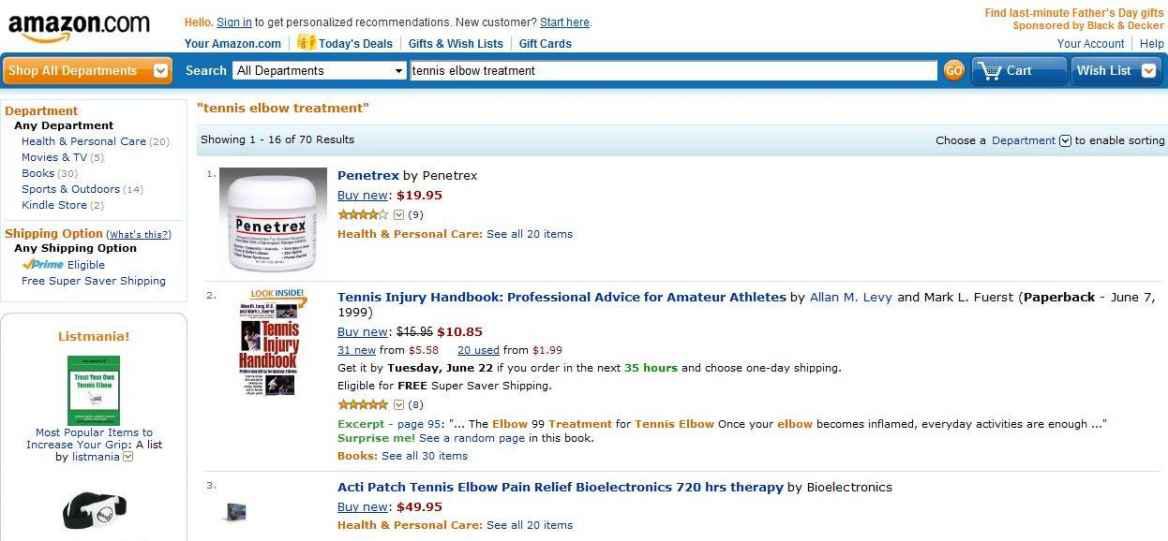
Task: Click the Amazon.com logo
Action: point(80,28)
